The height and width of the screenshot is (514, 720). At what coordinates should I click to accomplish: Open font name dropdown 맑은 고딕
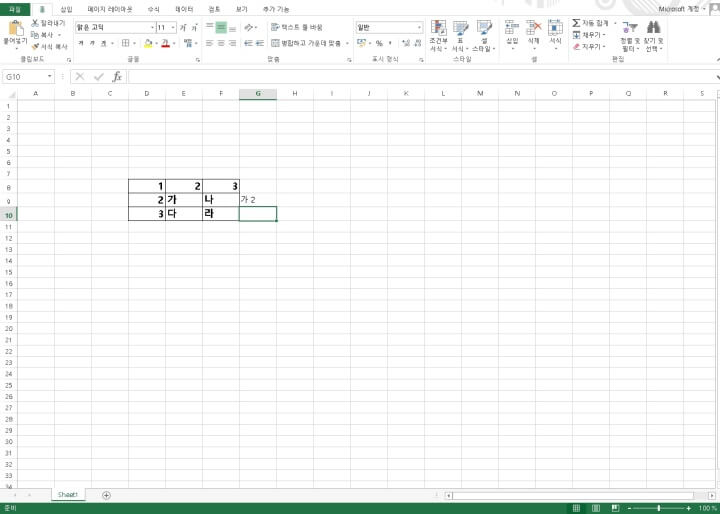pos(152,28)
